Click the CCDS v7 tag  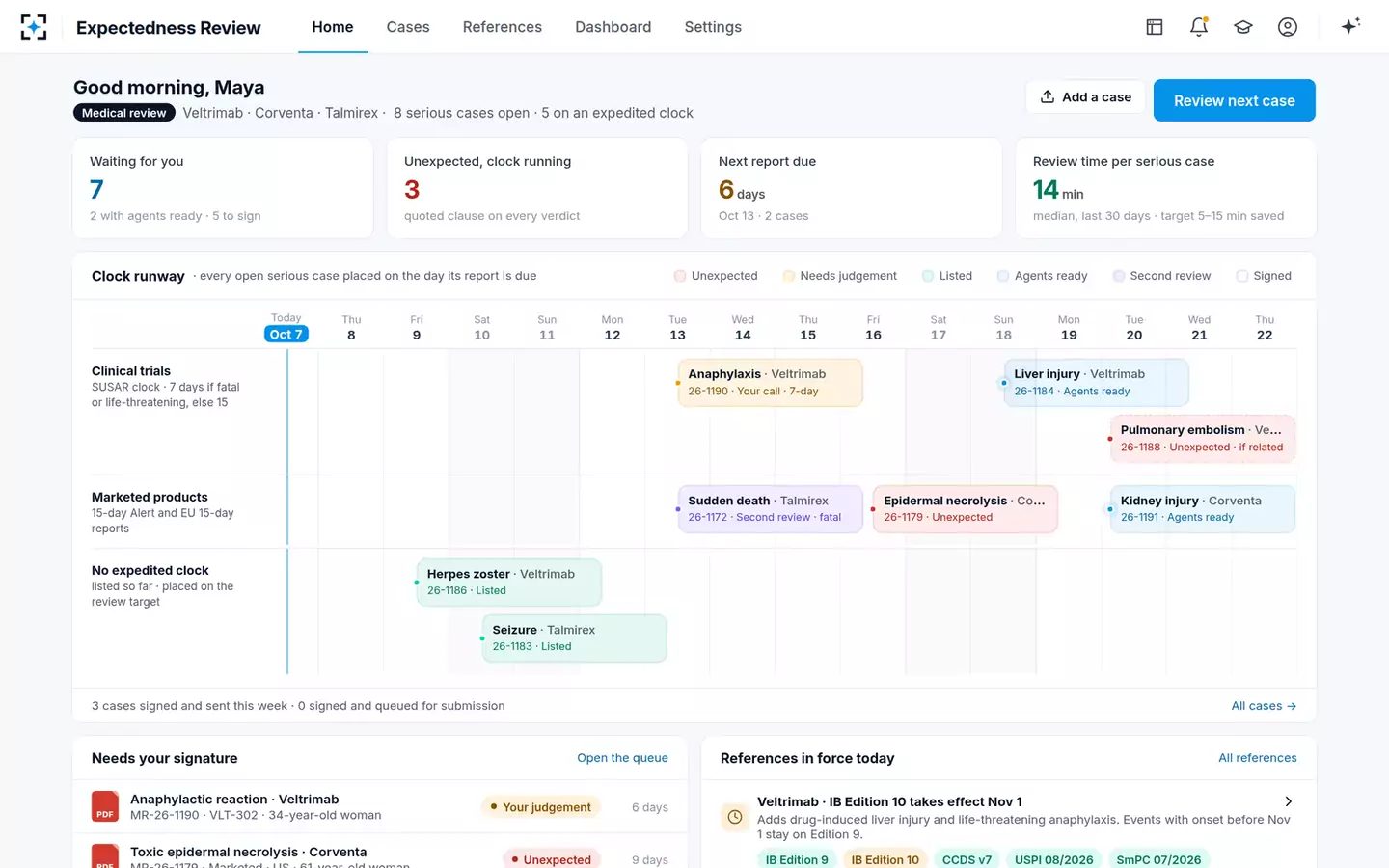(x=967, y=859)
